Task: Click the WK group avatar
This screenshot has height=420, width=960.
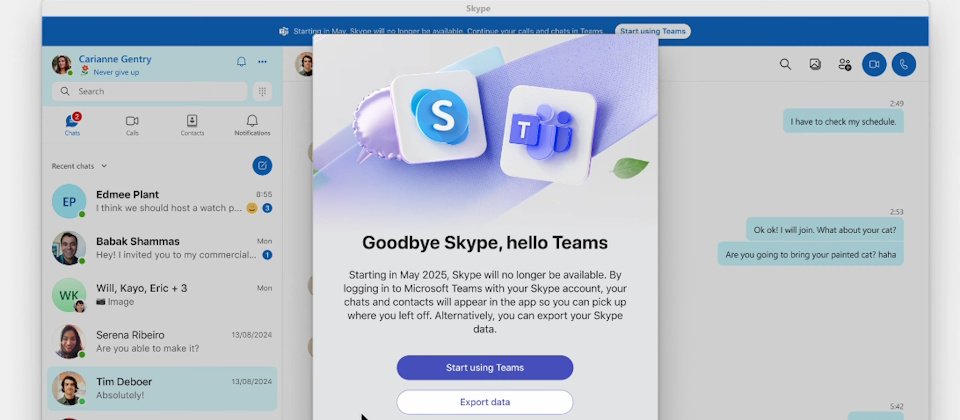Action: coord(69,295)
